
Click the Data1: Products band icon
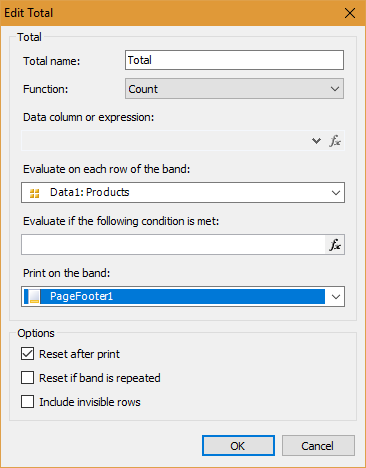point(34,193)
